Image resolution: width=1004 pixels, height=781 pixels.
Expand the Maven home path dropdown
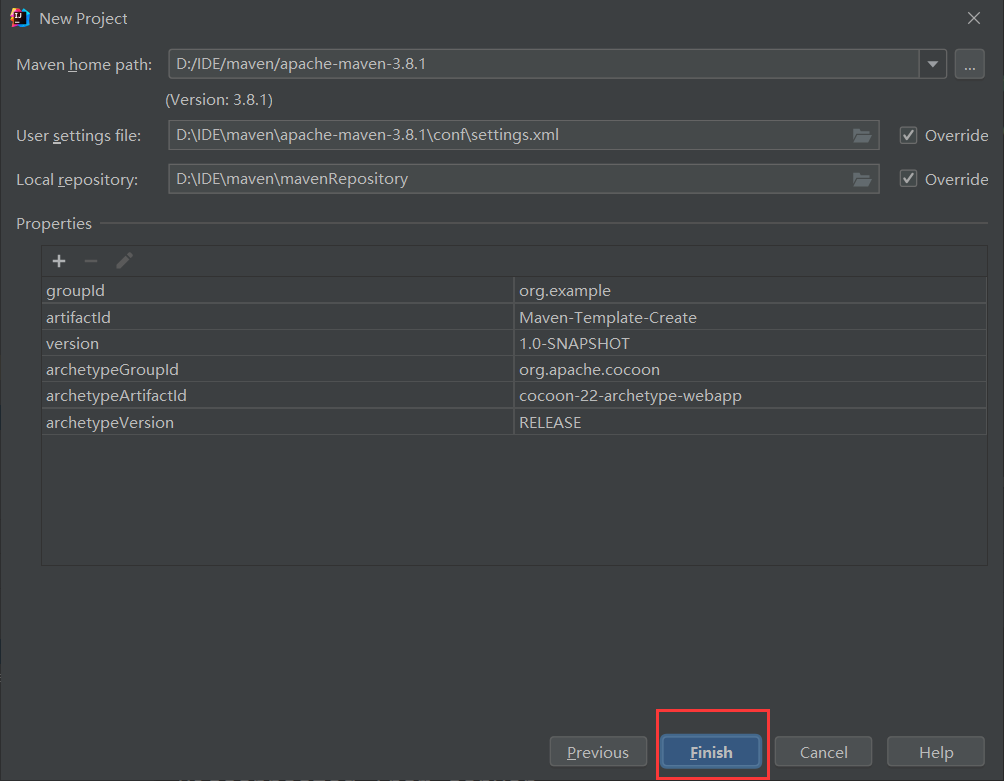tap(932, 64)
